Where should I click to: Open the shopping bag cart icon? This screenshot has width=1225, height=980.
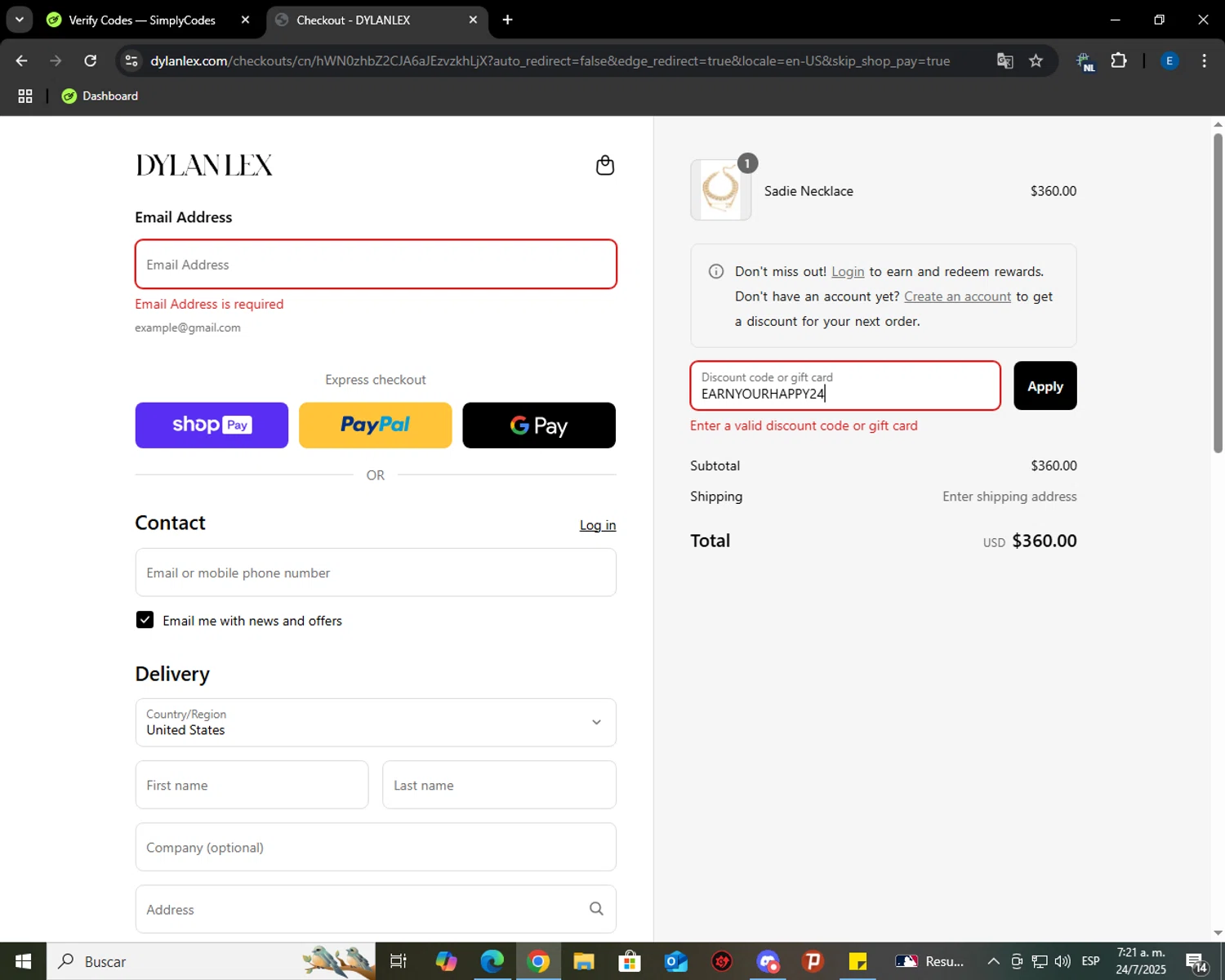[604, 165]
